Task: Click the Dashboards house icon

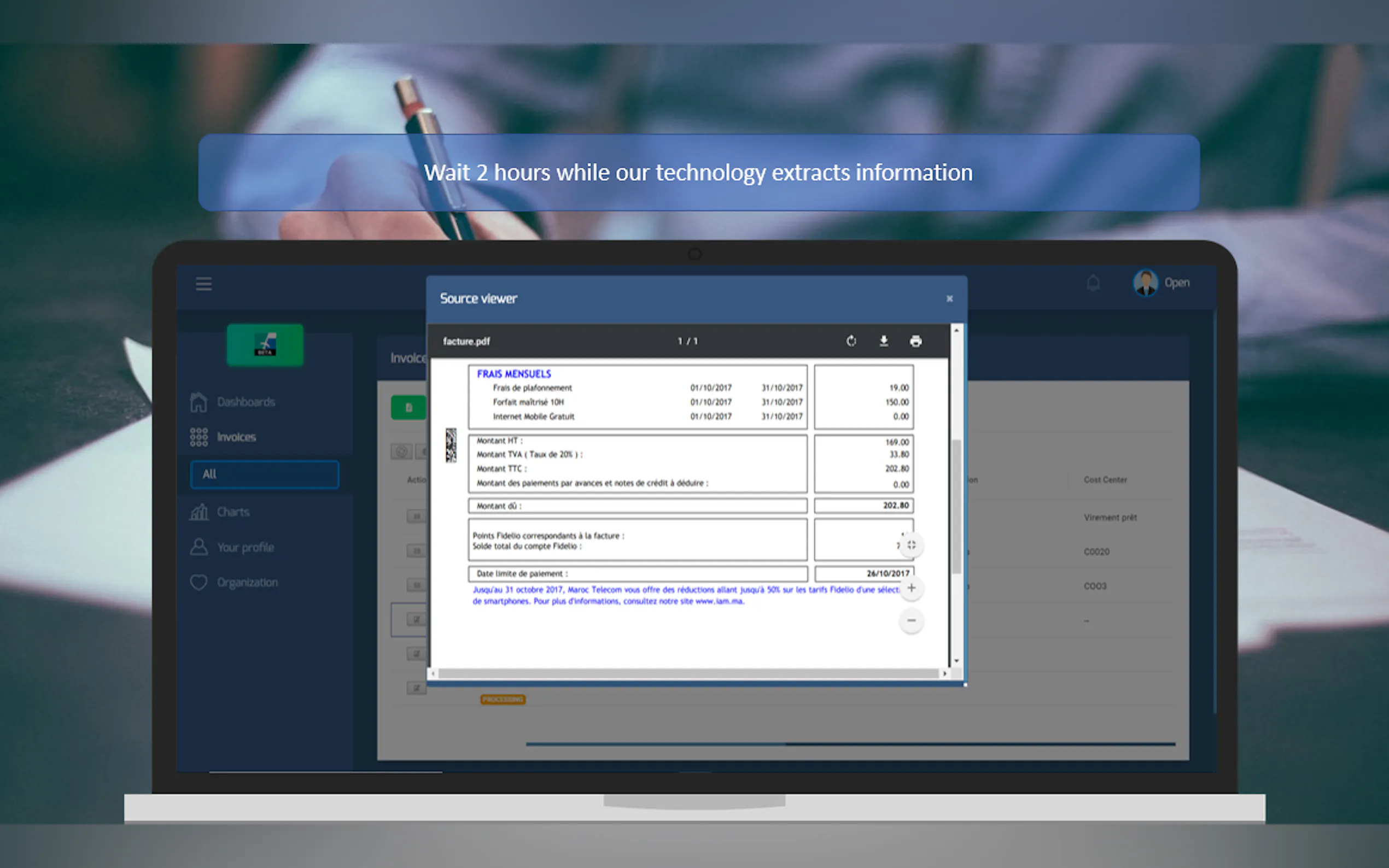Action: pos(199,402)
